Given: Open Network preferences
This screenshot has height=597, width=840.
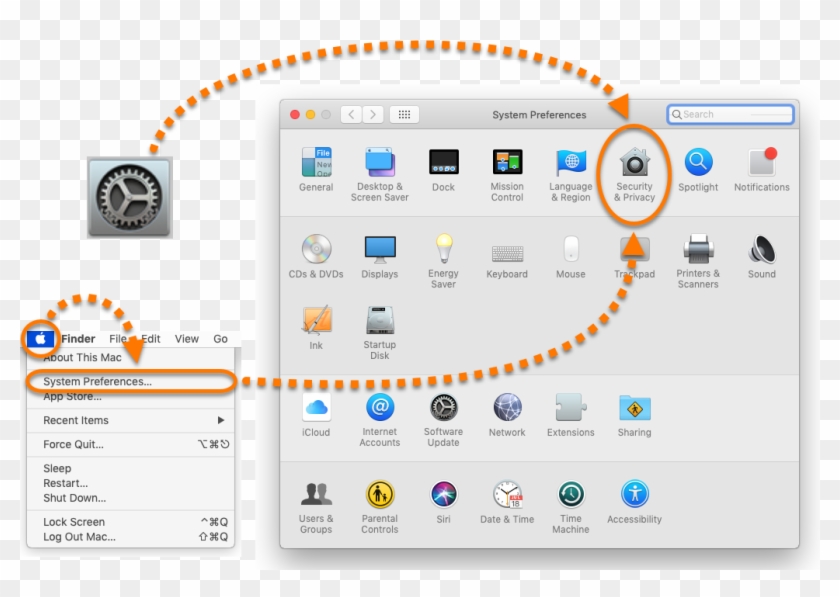Looking at the screenshot, I should [x=506, y=410].
